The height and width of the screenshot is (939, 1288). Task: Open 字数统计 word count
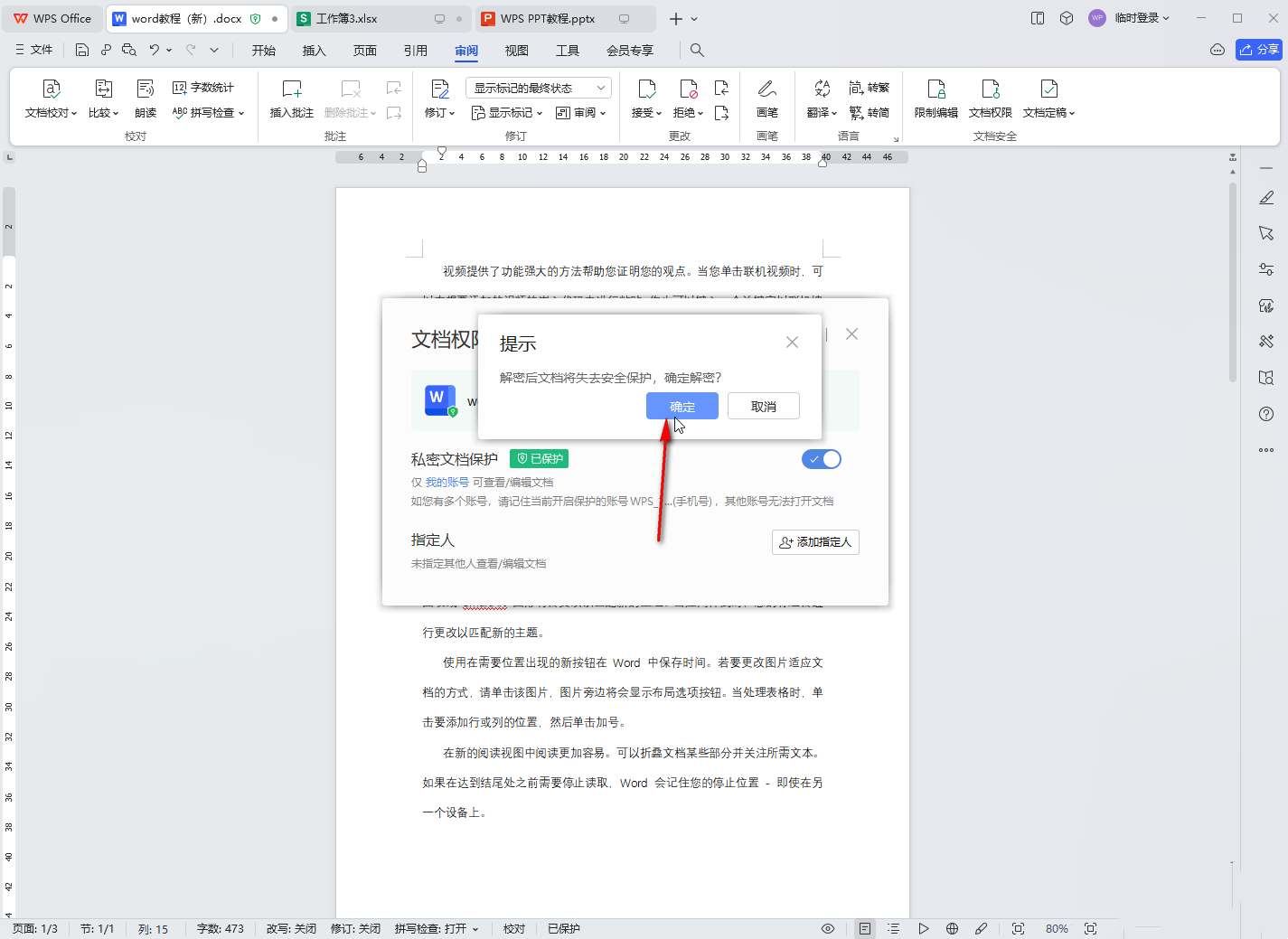point(203,88)
